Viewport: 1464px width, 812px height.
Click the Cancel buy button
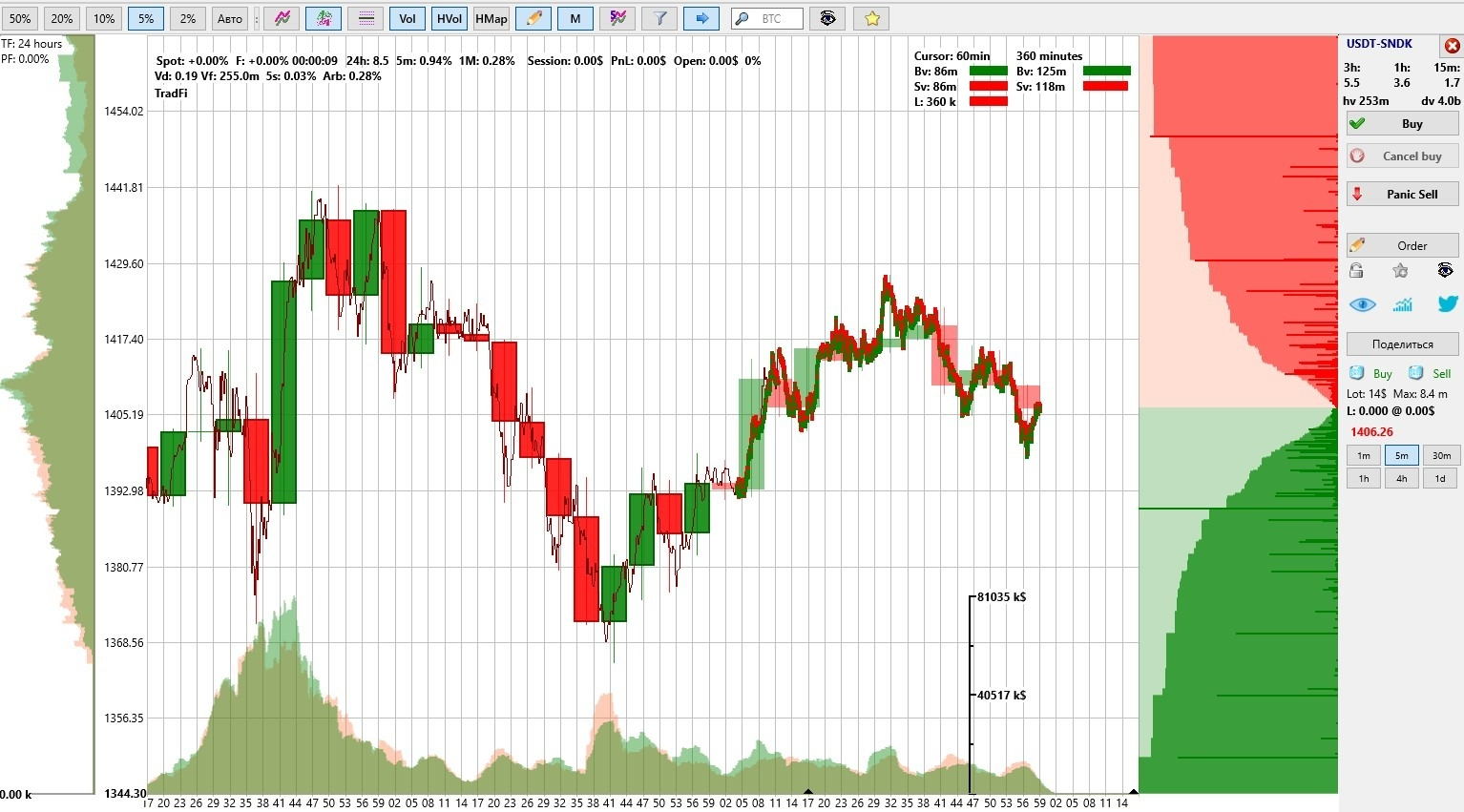[1402, 156]
